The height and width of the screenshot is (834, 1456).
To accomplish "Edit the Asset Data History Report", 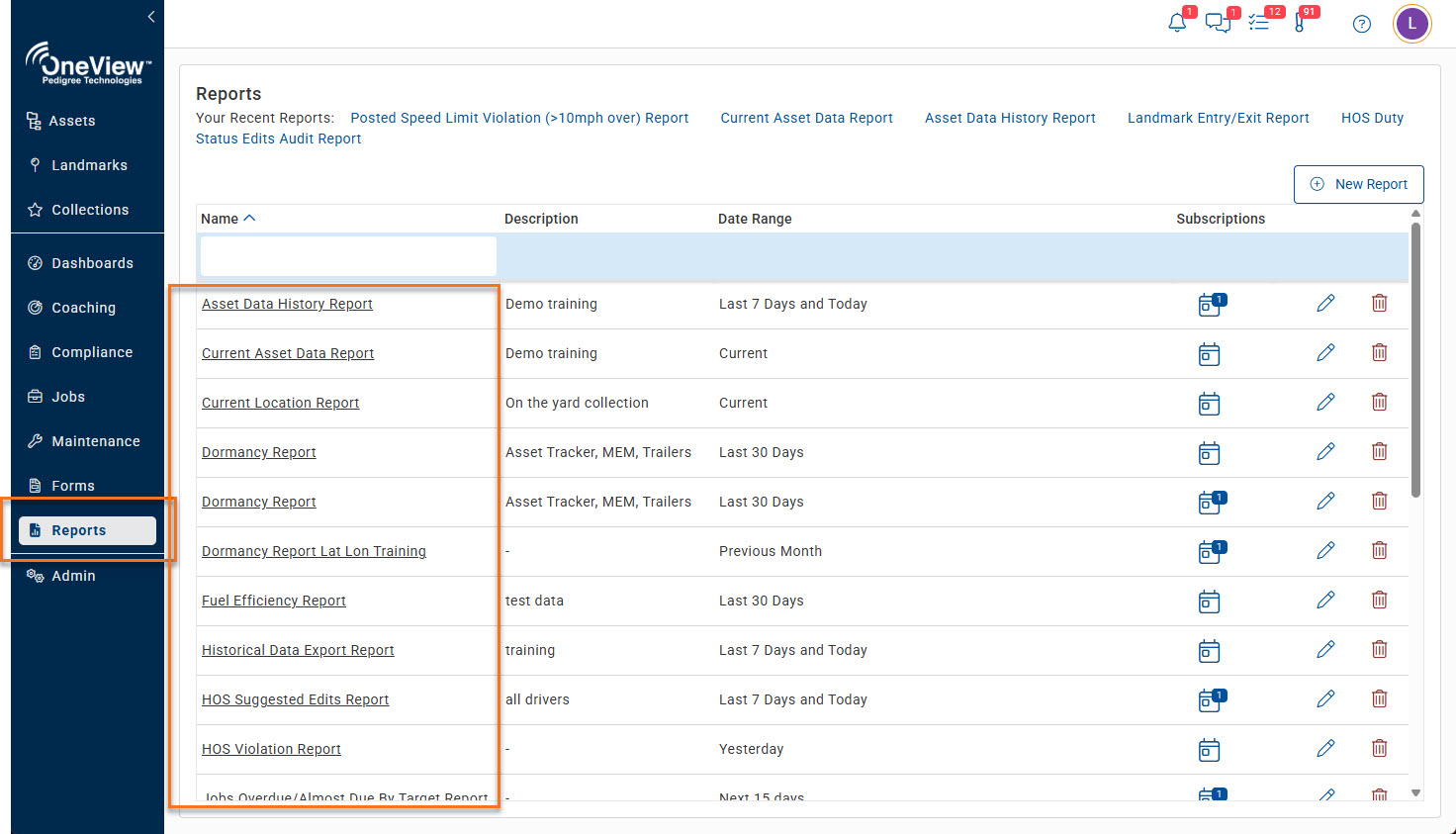I will point(1325,303).
